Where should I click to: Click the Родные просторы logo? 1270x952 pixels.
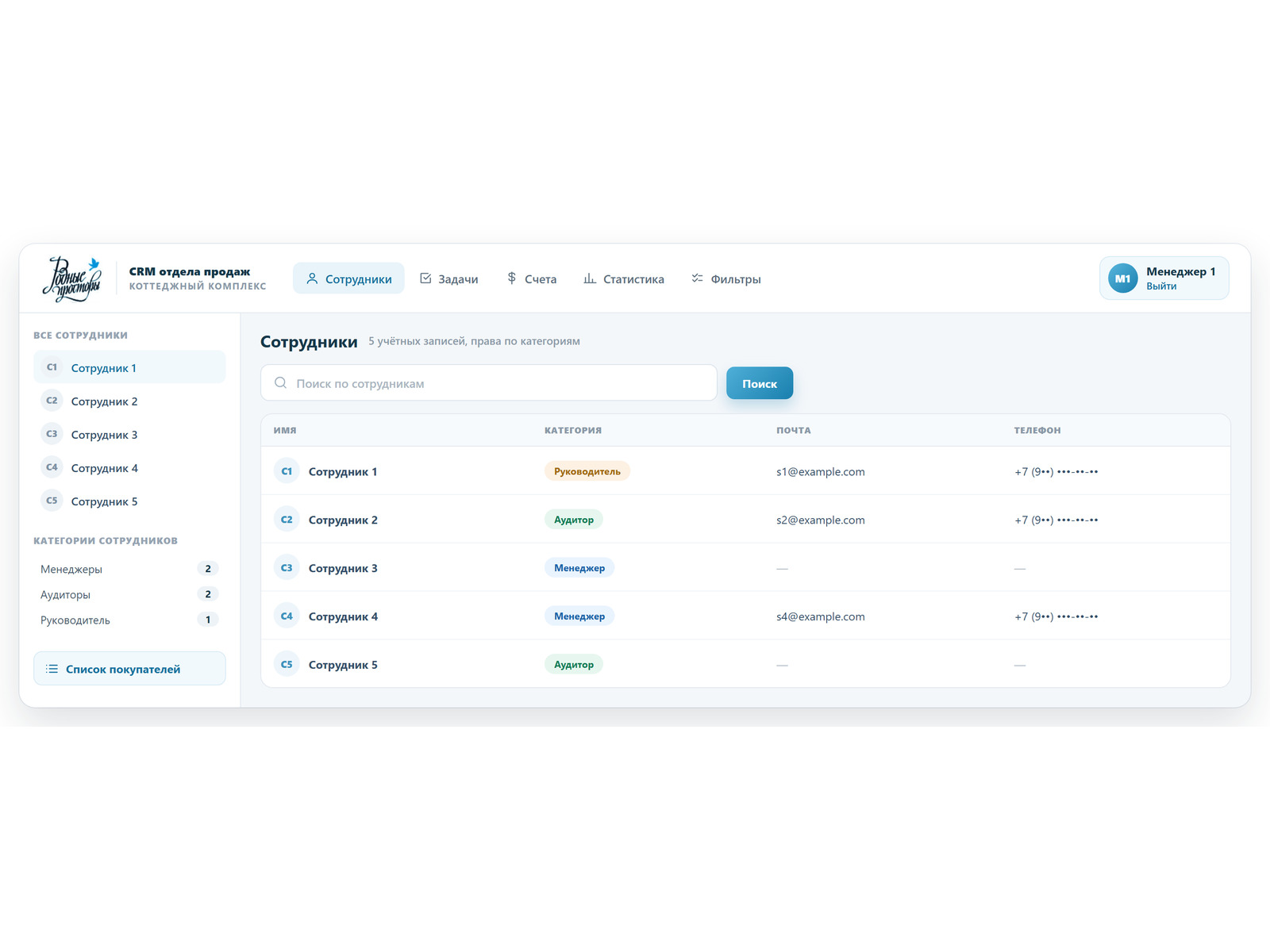pos(72,278)
